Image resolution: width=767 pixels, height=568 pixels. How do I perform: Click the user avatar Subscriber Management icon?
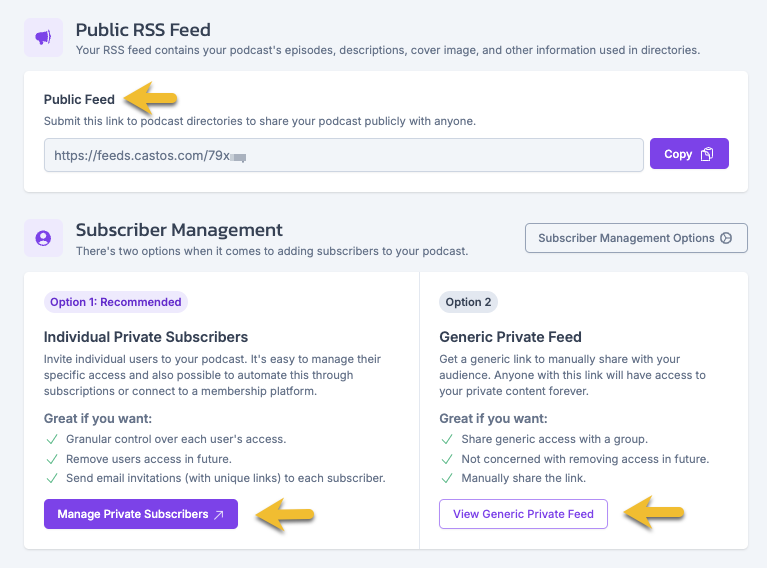point(44,238)
